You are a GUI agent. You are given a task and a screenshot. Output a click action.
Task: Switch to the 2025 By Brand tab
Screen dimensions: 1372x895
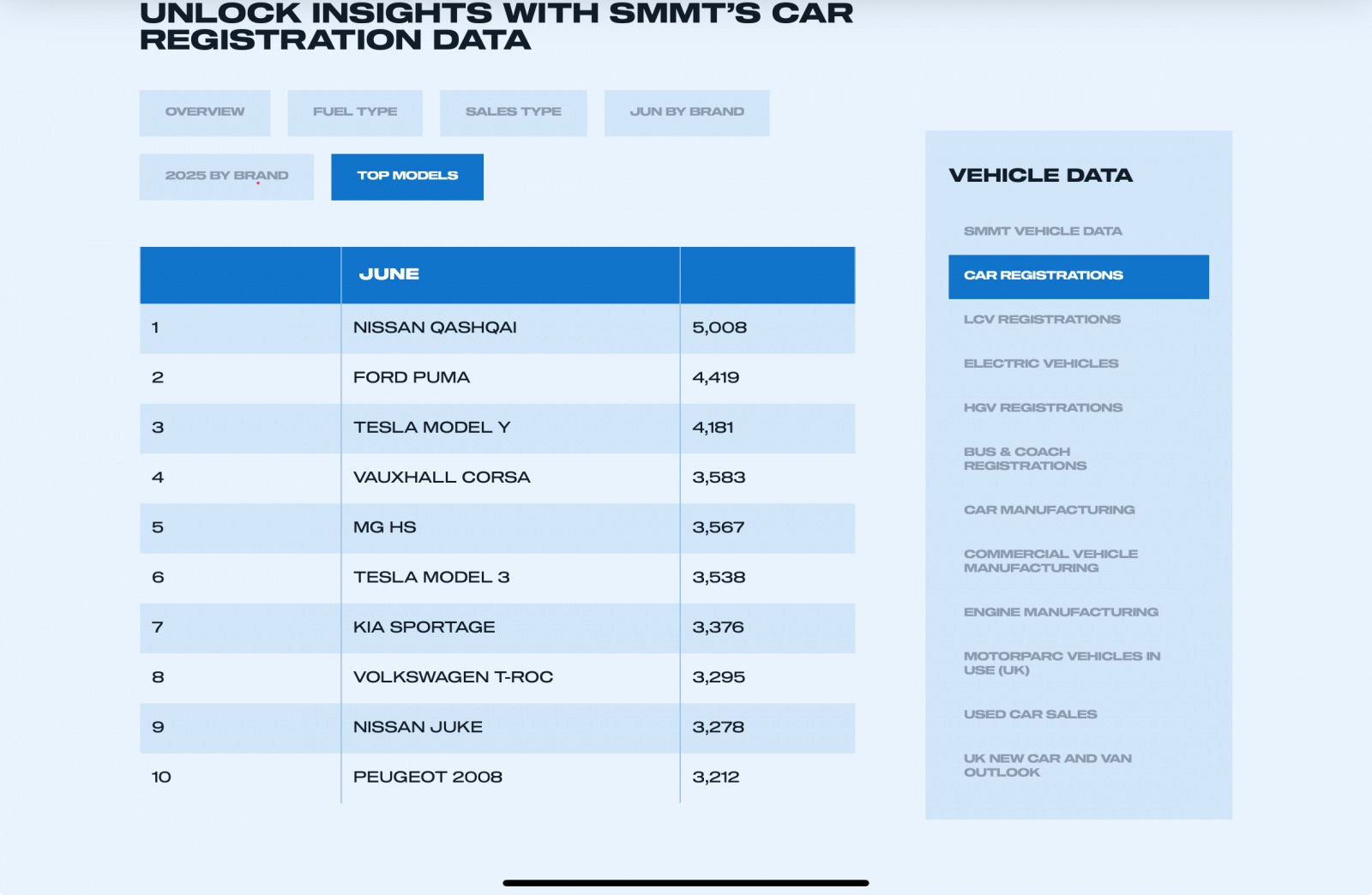226,177
